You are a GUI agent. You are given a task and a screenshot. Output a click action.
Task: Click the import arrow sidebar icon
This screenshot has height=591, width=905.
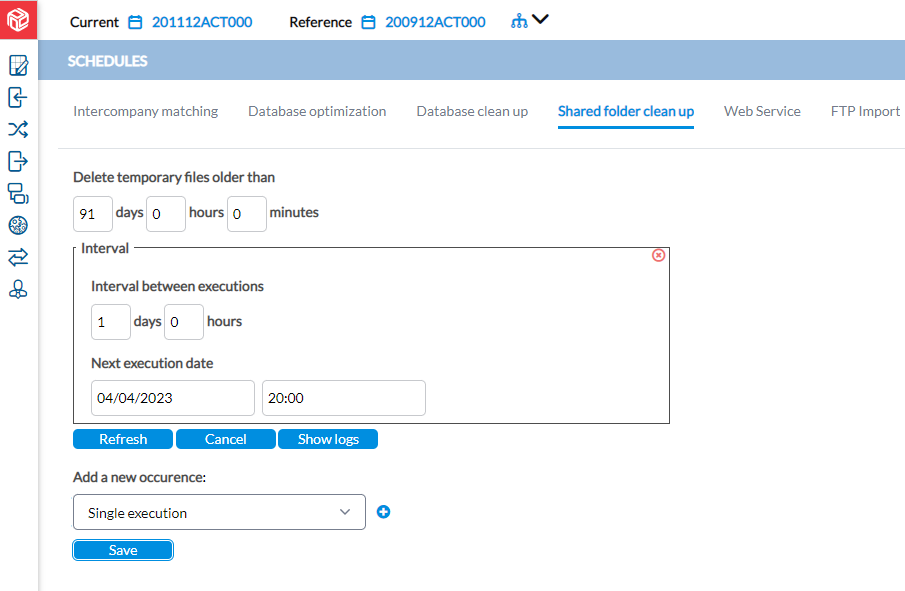18,98
